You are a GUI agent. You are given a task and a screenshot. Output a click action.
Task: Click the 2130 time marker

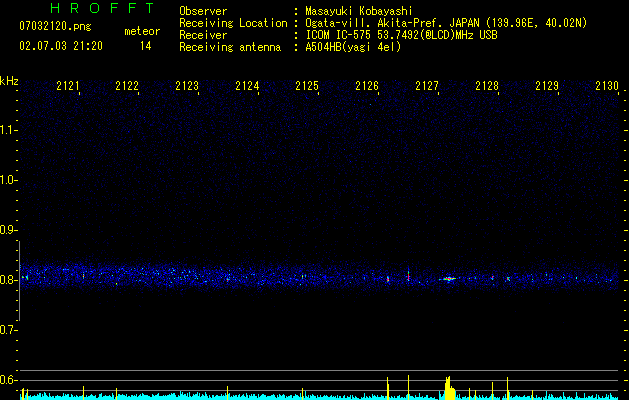[607, 85]
